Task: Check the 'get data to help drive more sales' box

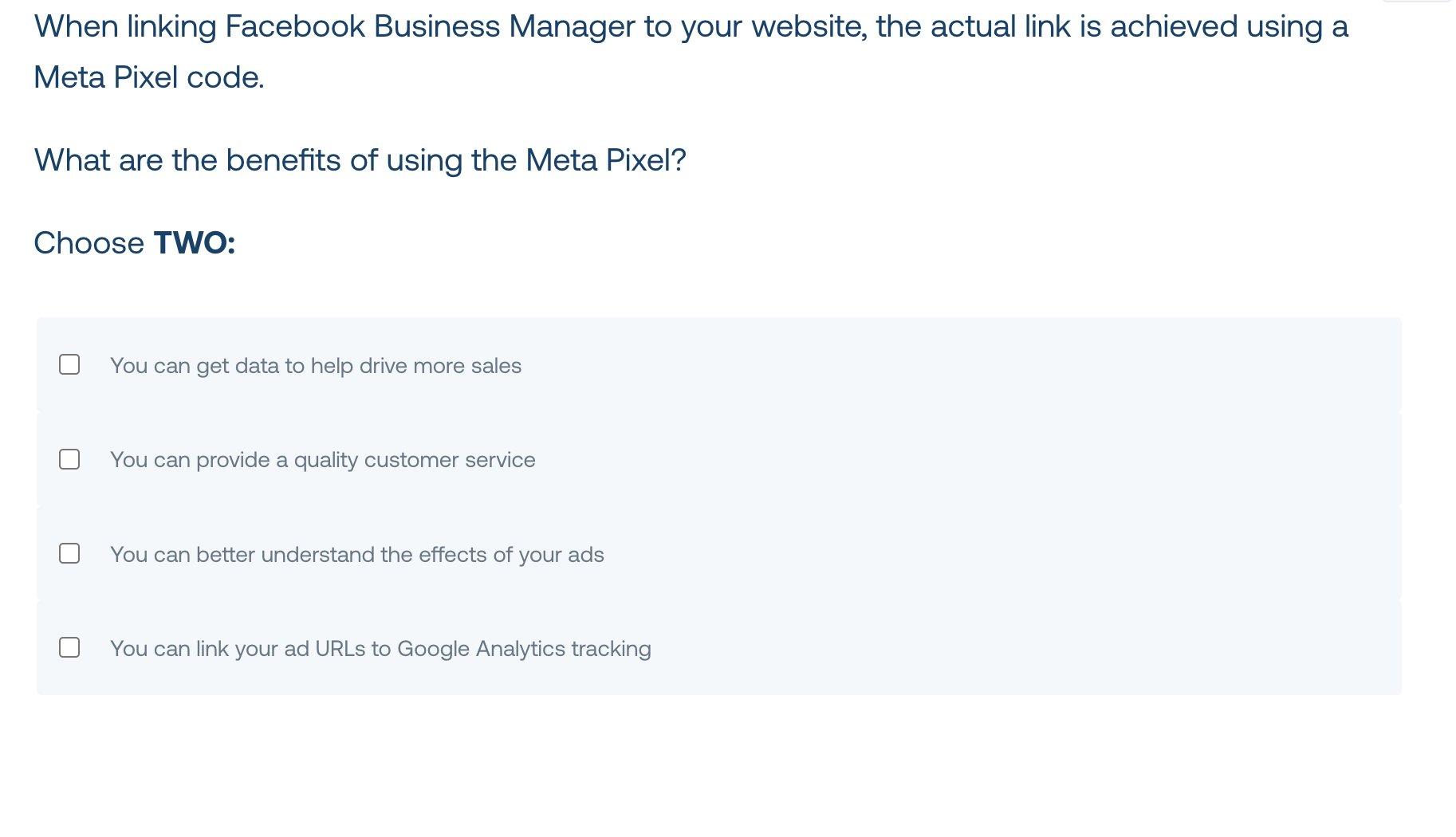Action: [x=69, y=364]
